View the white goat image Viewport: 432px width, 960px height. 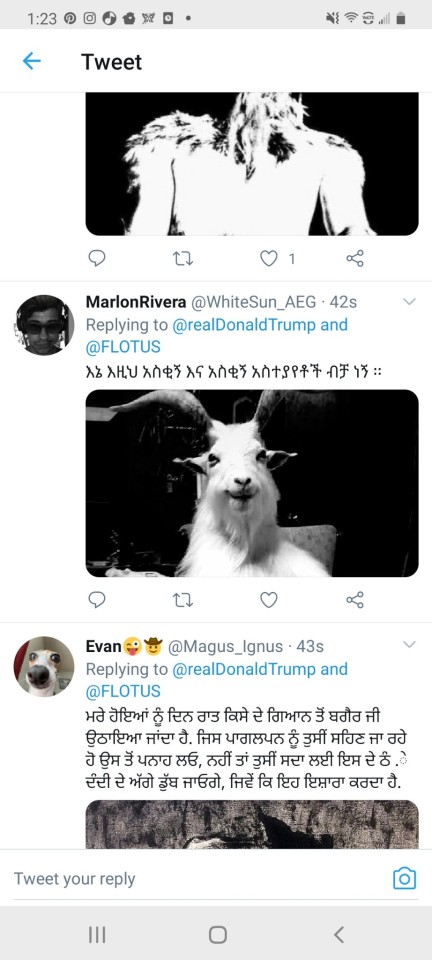pos(252,483)
